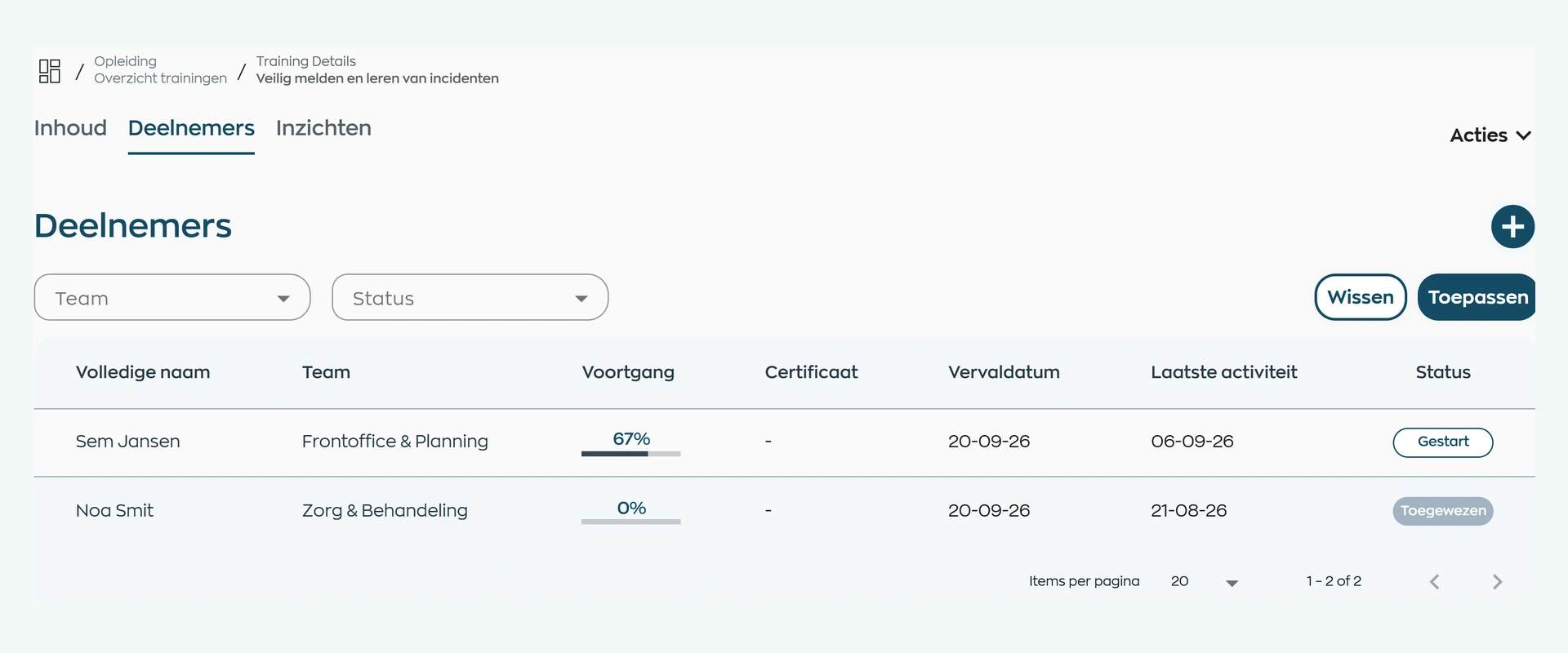
Task: Add a participant with the plus button
Action: pos(1512,227)
